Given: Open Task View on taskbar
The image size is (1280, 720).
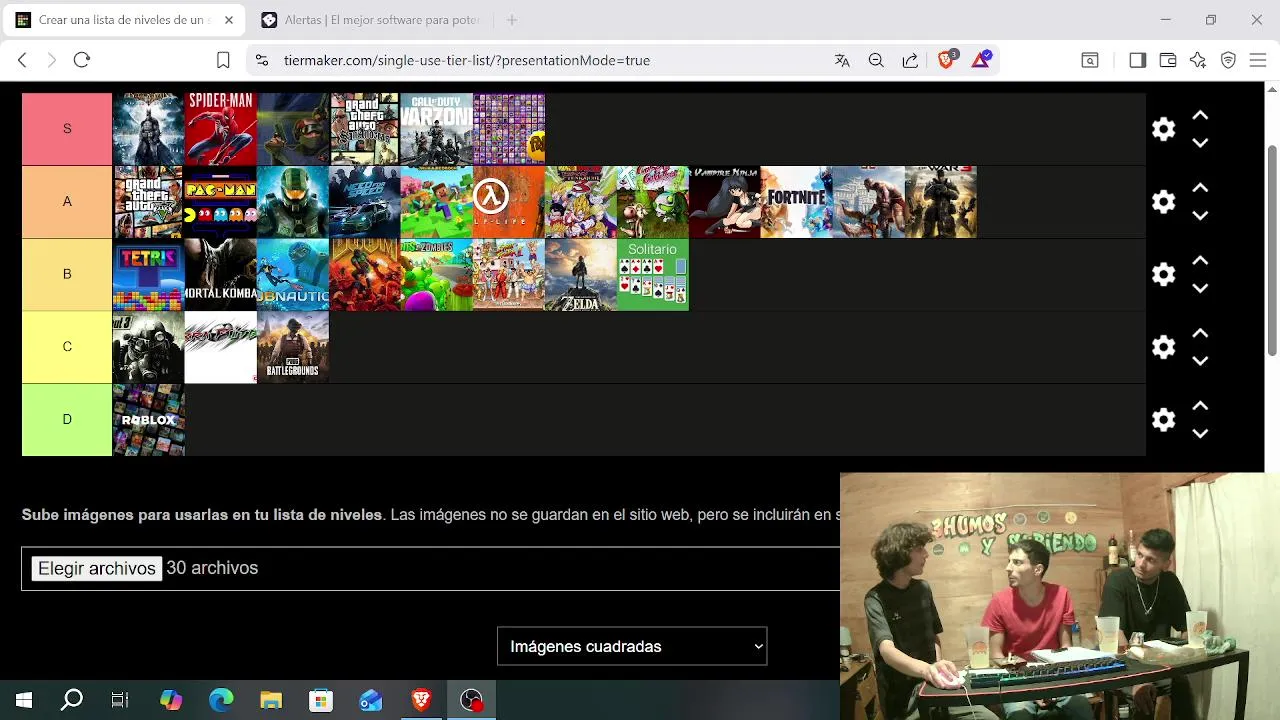Looking at the screenshot, I should coord(120,700).
